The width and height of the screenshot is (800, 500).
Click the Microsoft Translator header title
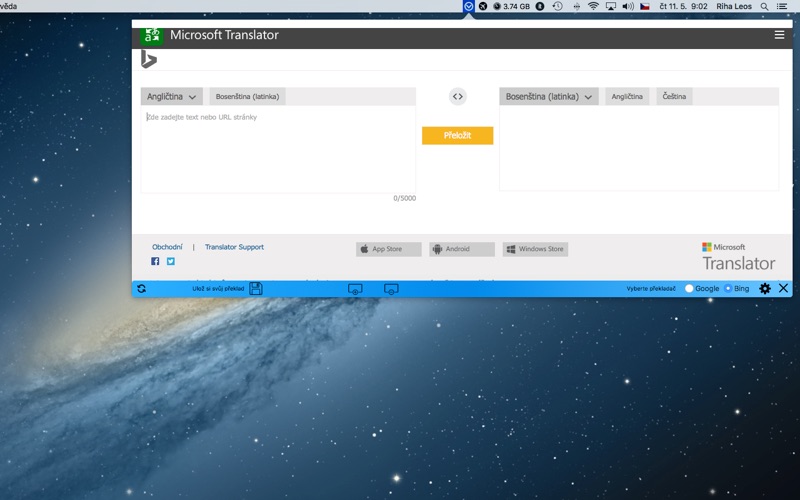tap(224, 35)
